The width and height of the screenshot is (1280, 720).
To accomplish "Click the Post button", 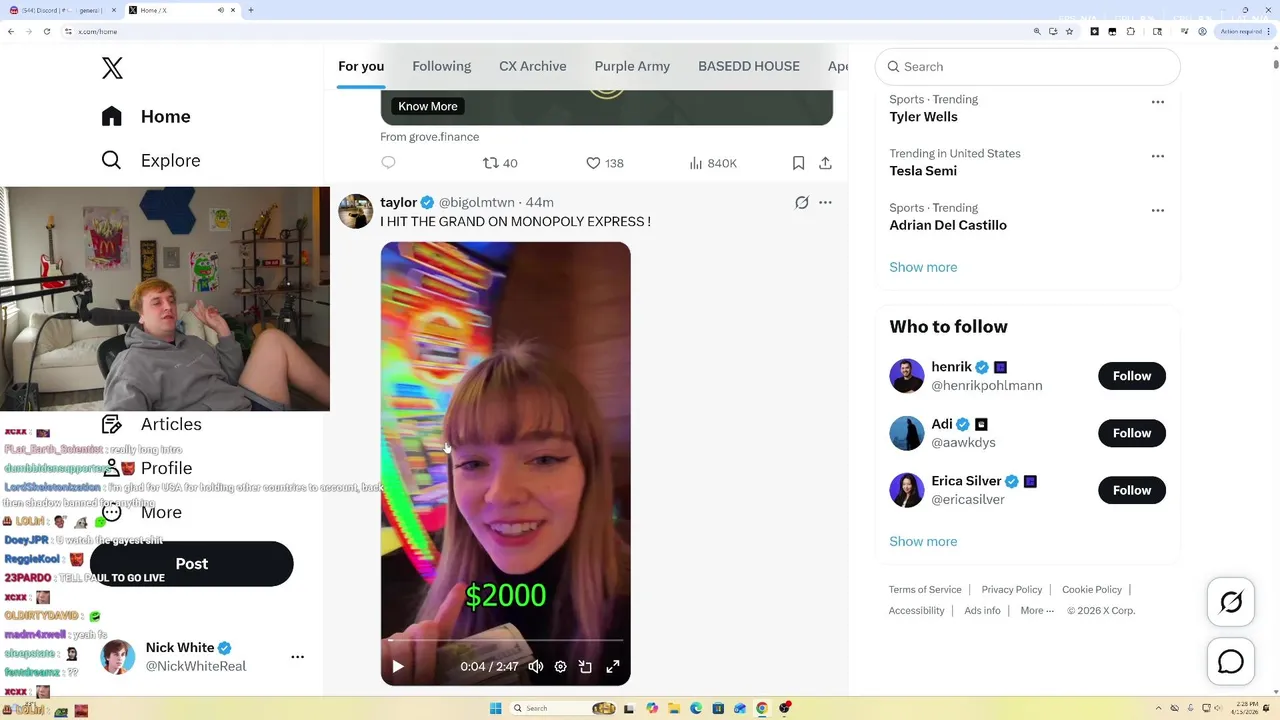I will tap(191, 564).
